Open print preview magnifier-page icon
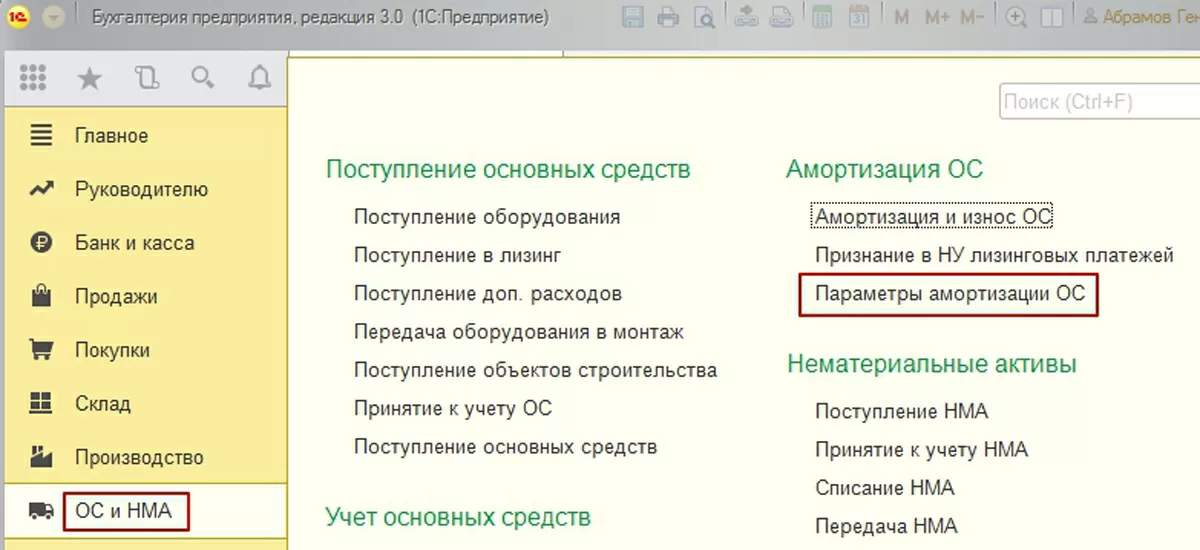The image size is (1200, 550). pyautogui.click(x=704, y=18)
